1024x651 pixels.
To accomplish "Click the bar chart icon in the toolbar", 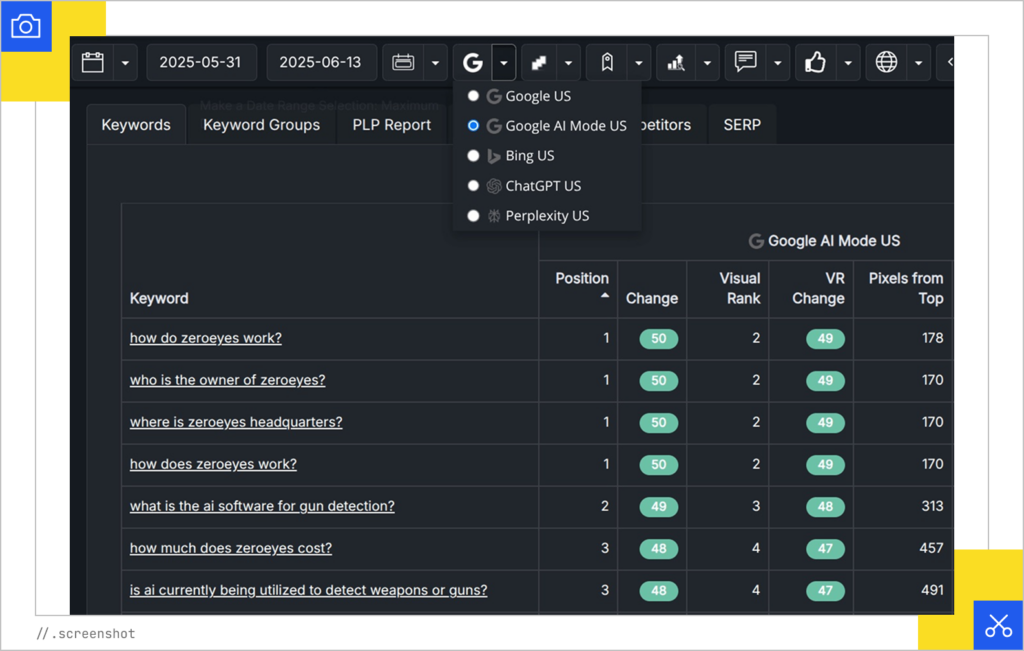I will tap(676, 63).
